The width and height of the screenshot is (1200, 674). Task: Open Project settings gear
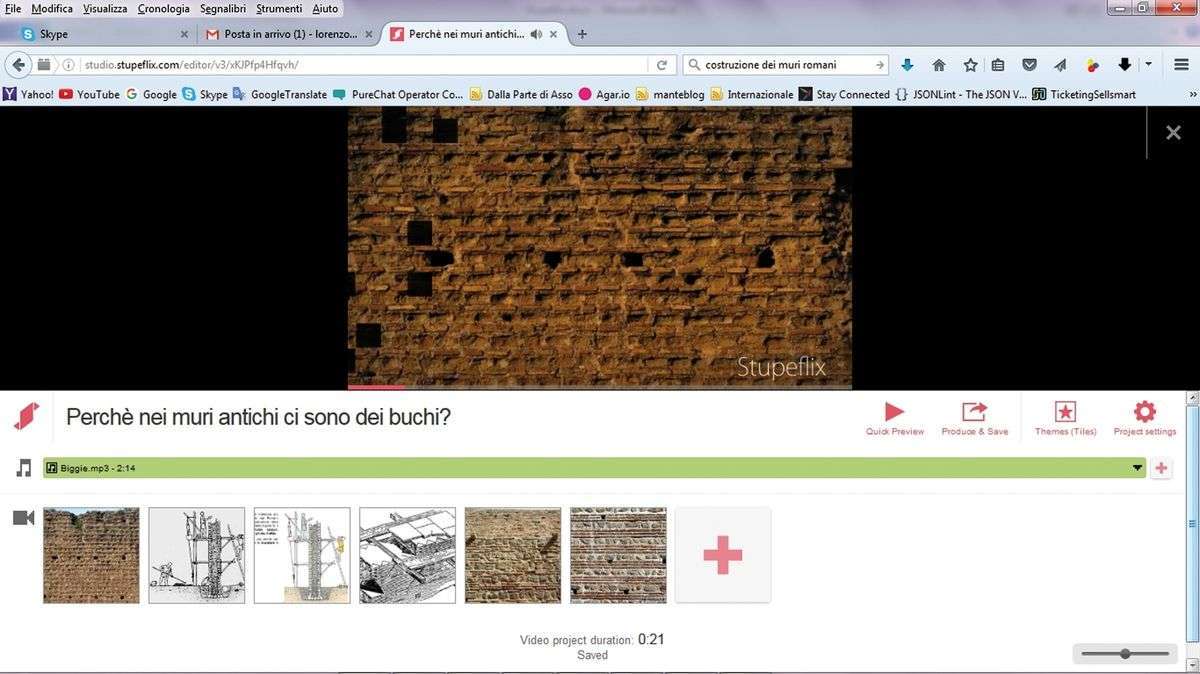1144,412
